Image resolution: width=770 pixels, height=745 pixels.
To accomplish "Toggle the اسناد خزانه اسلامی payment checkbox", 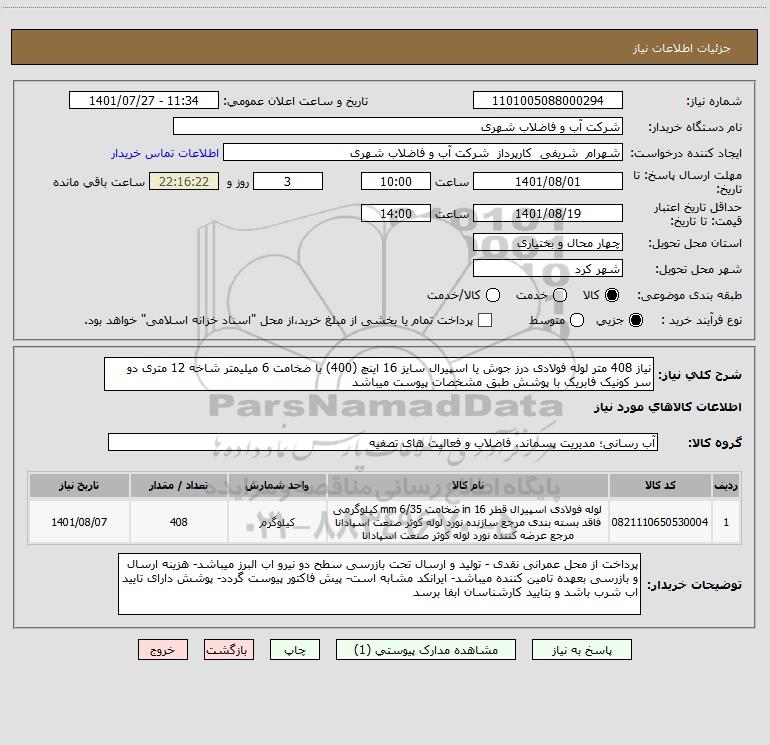I will pyautogui.click(x=485, y=320).
